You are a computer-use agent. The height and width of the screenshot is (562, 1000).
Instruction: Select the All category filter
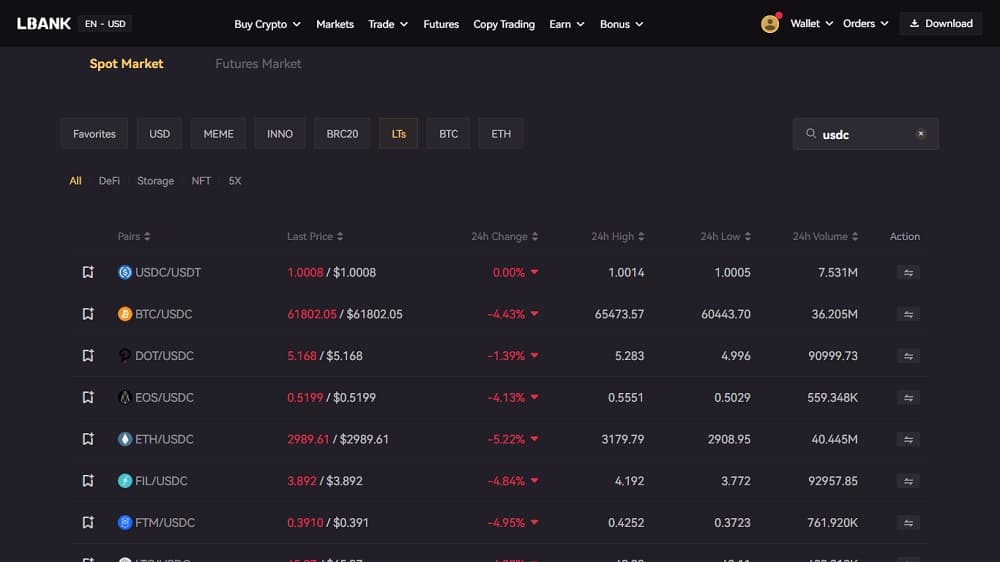75,181
